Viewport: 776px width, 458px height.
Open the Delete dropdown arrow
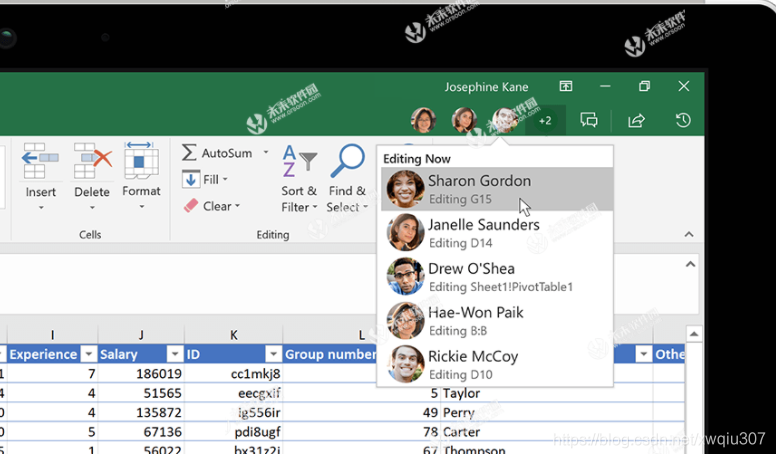[x=92, y=207]
